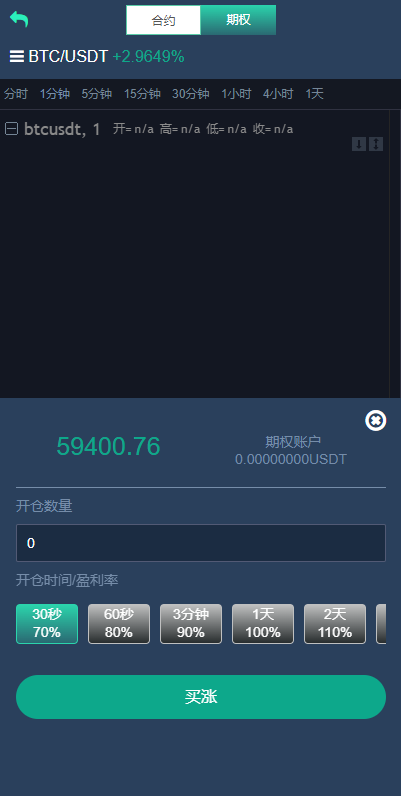This screenshot has width=401, height=796.
Task: Open the BTC/USDT pair selector
Action: (68, 56)
